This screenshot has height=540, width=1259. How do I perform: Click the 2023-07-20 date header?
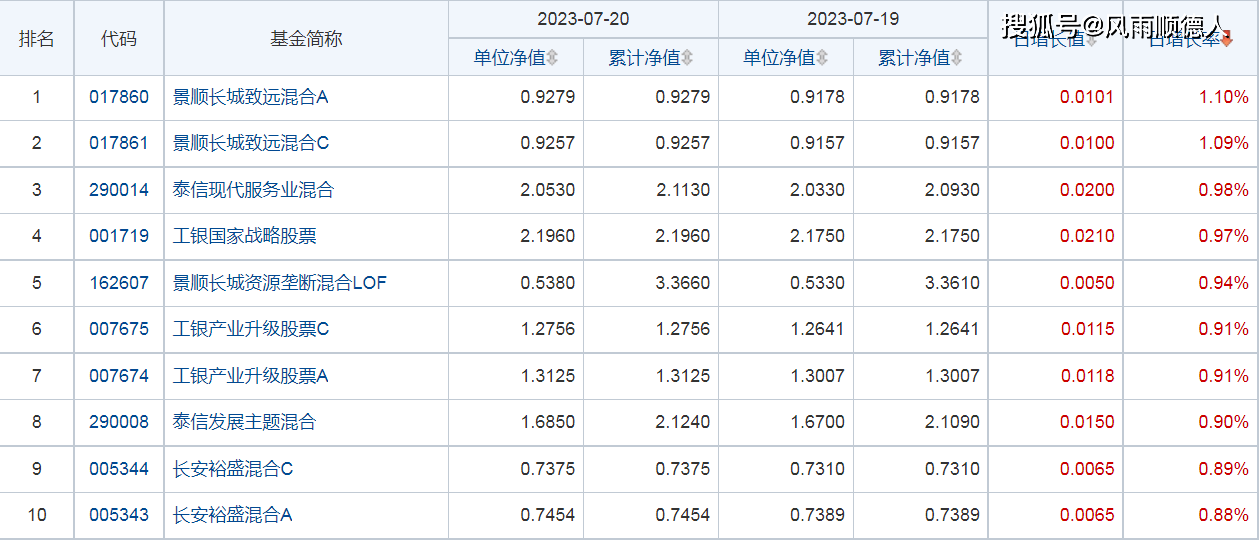pos(583,19)
